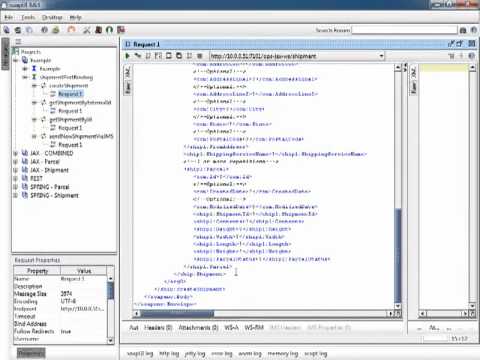Open the memory log tab
This screenshot has height=360, width=480.
(283, 354)
